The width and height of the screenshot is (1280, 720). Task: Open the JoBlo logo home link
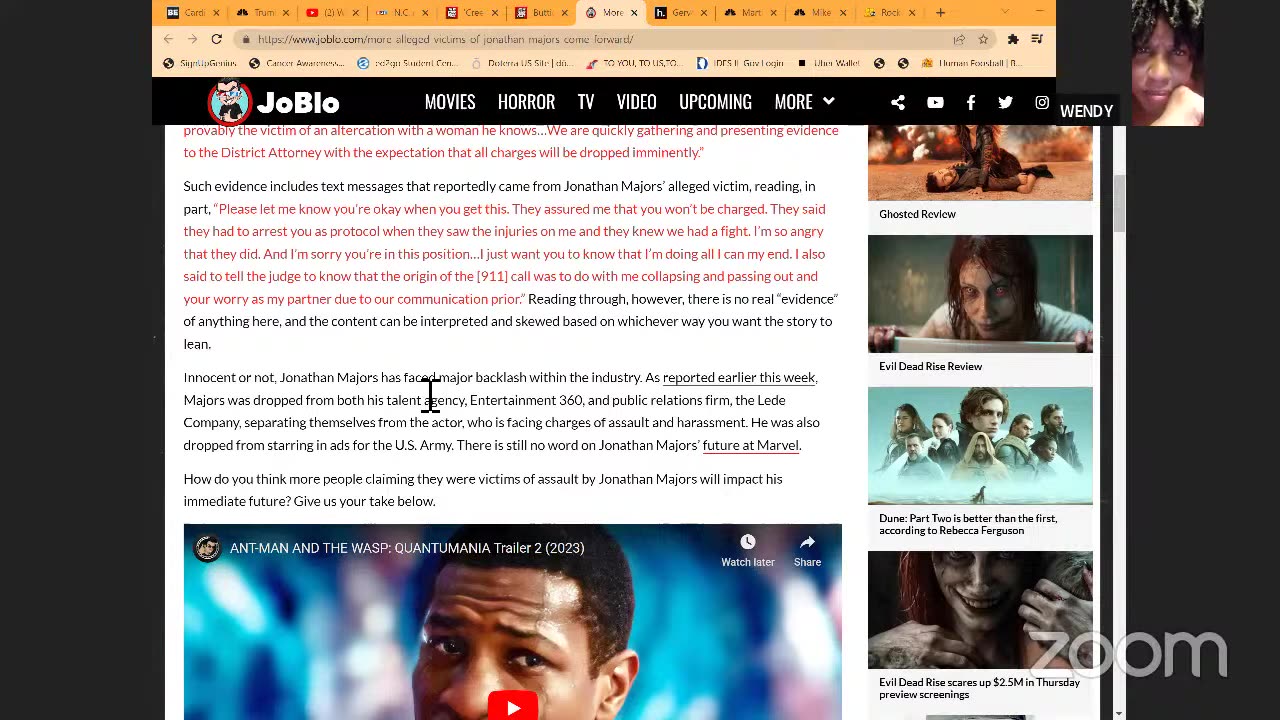(274, 102)
